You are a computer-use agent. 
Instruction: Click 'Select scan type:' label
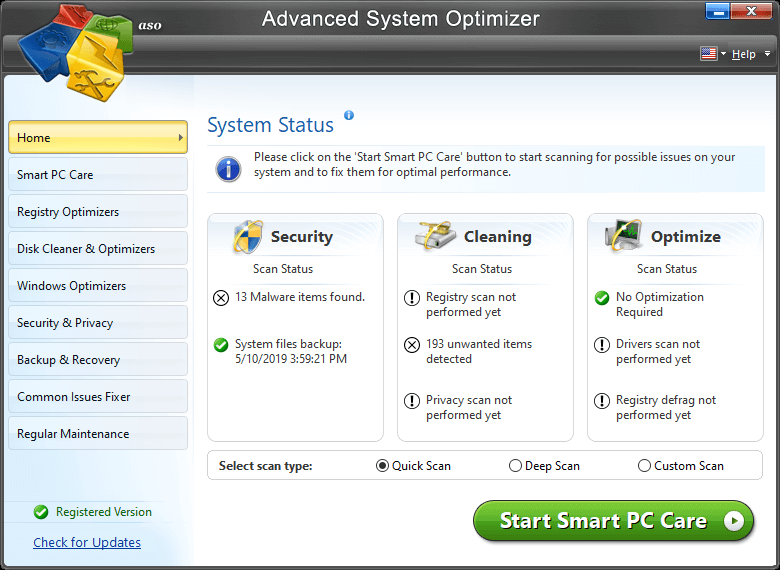[266, 466]
